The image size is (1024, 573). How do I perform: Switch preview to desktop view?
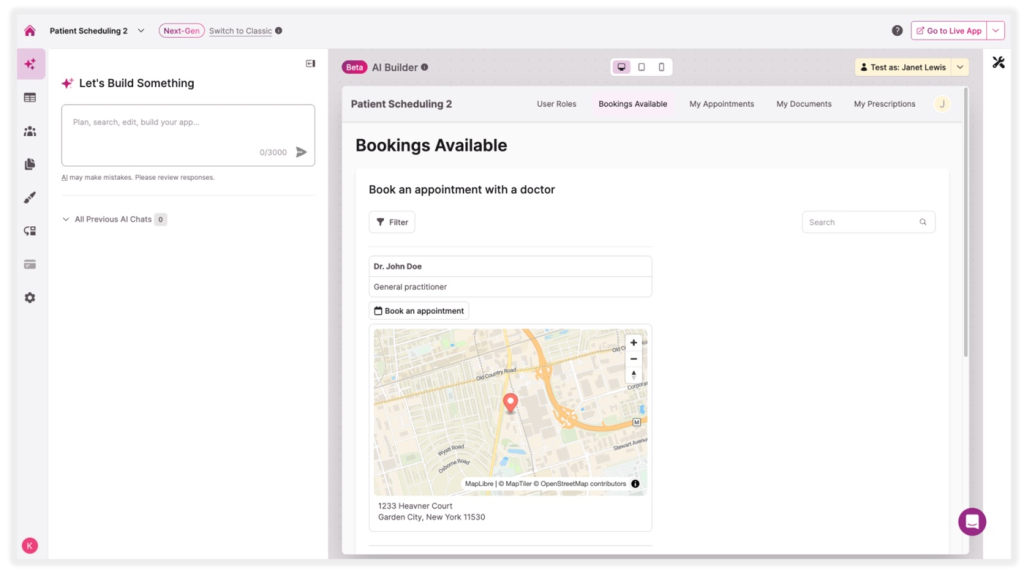pos(622,67)
